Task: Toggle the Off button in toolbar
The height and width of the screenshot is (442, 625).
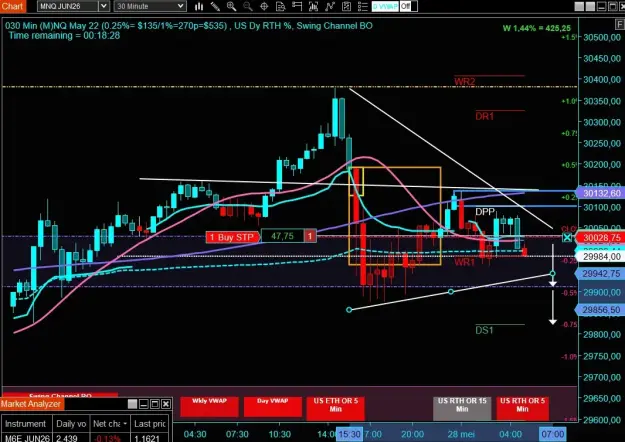Action: 408,6
